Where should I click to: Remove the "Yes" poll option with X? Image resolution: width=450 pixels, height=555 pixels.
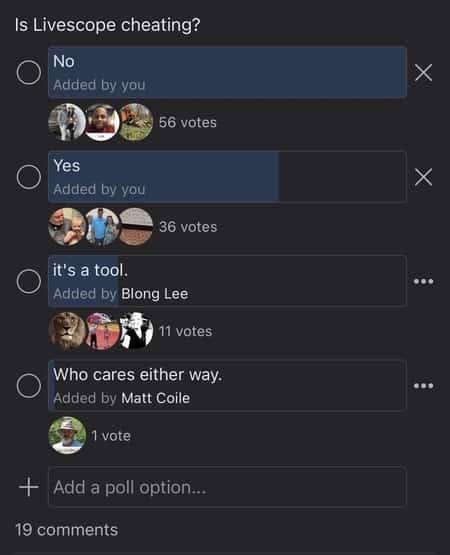click(x=423, y=177)
